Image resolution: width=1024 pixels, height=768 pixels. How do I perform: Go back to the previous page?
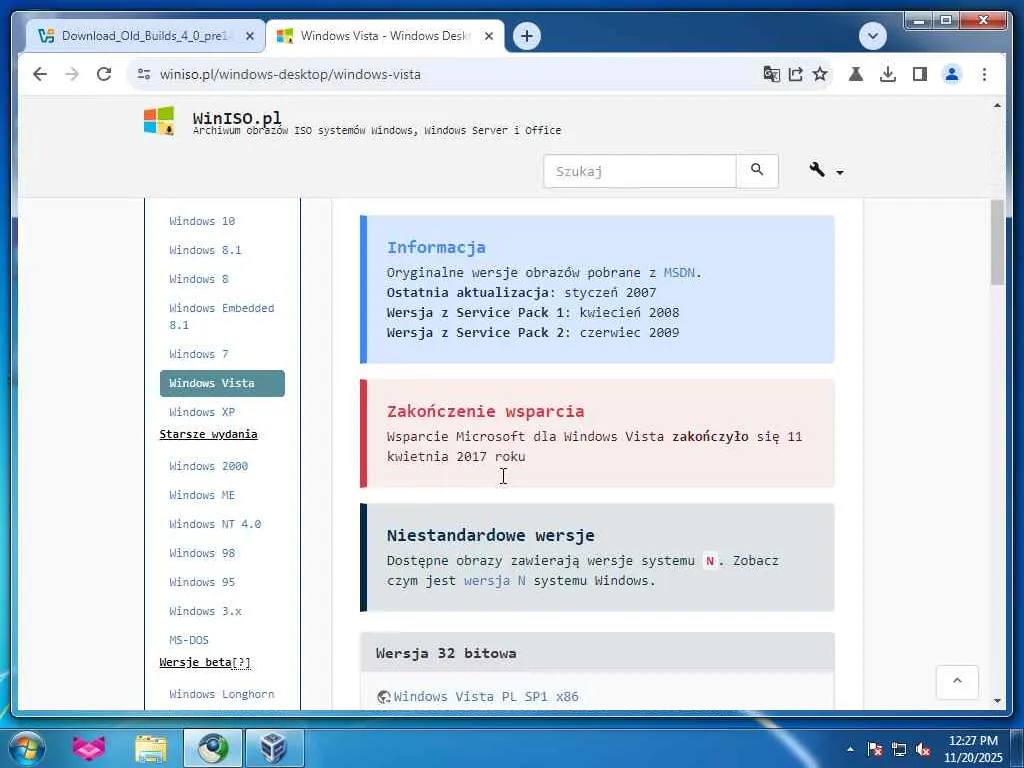(40, 74)
